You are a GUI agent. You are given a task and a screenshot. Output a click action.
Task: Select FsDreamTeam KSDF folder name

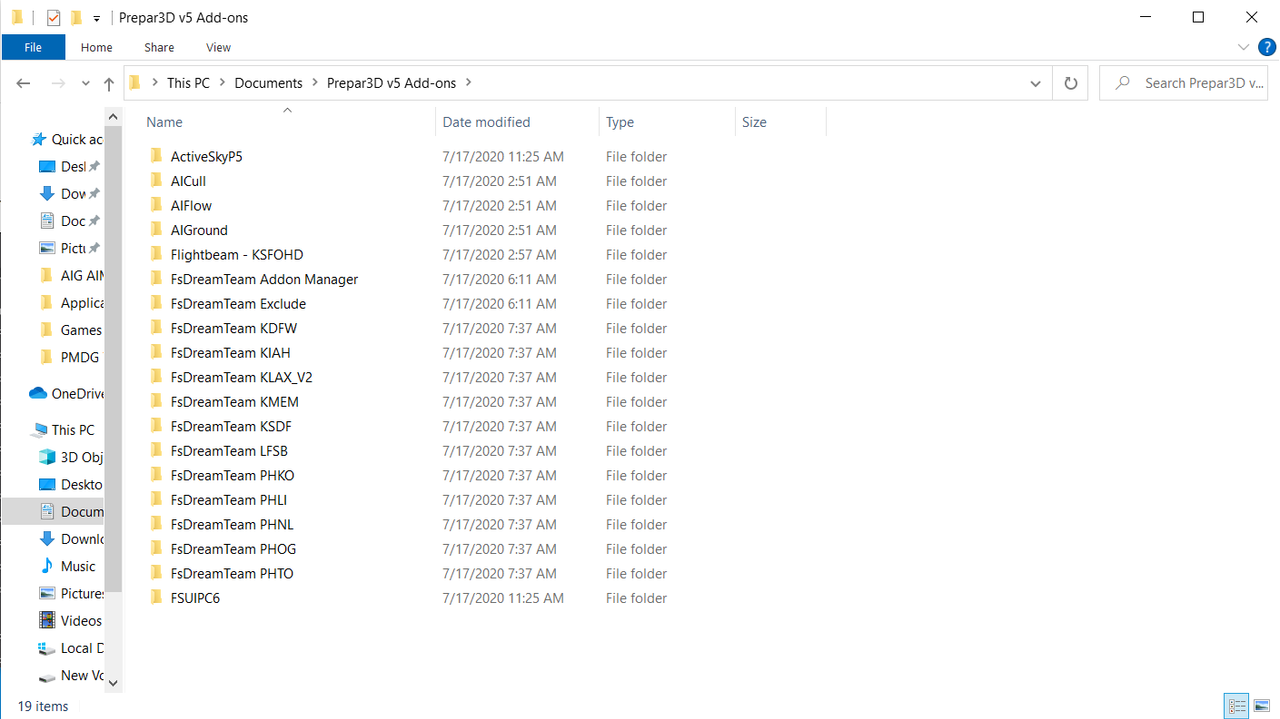tap(231, 426)
